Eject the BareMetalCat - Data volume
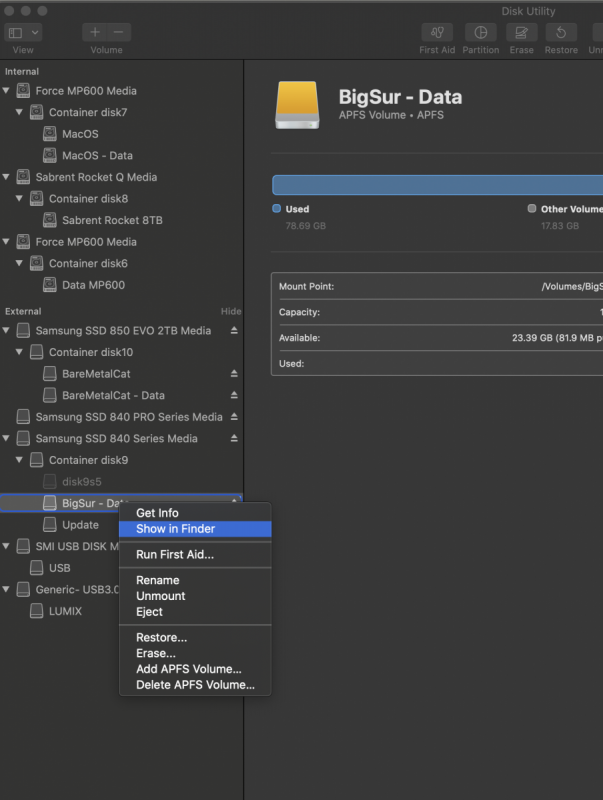 (234, 395)
